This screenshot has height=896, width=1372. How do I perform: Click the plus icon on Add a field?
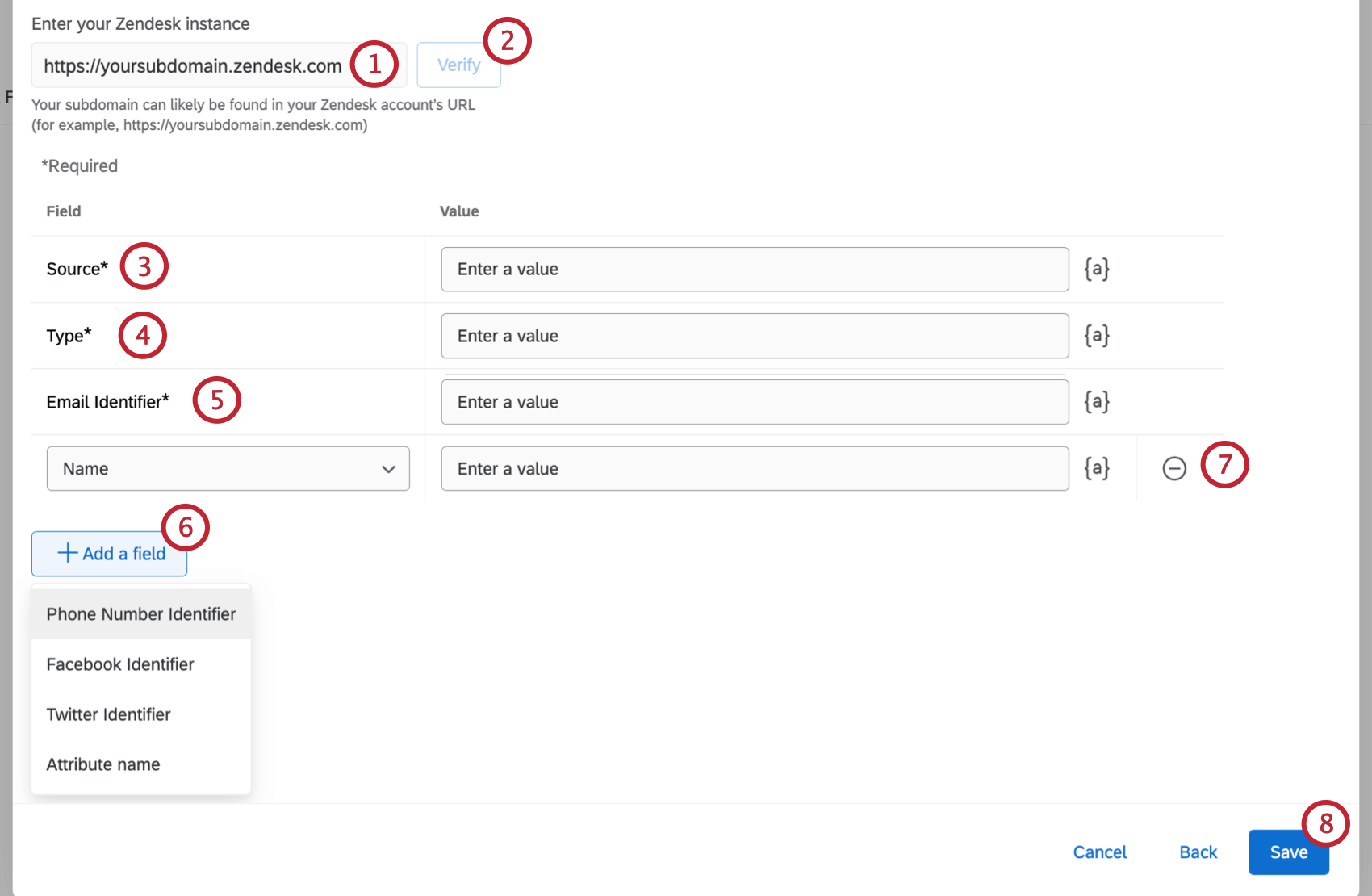pos(66,554)
